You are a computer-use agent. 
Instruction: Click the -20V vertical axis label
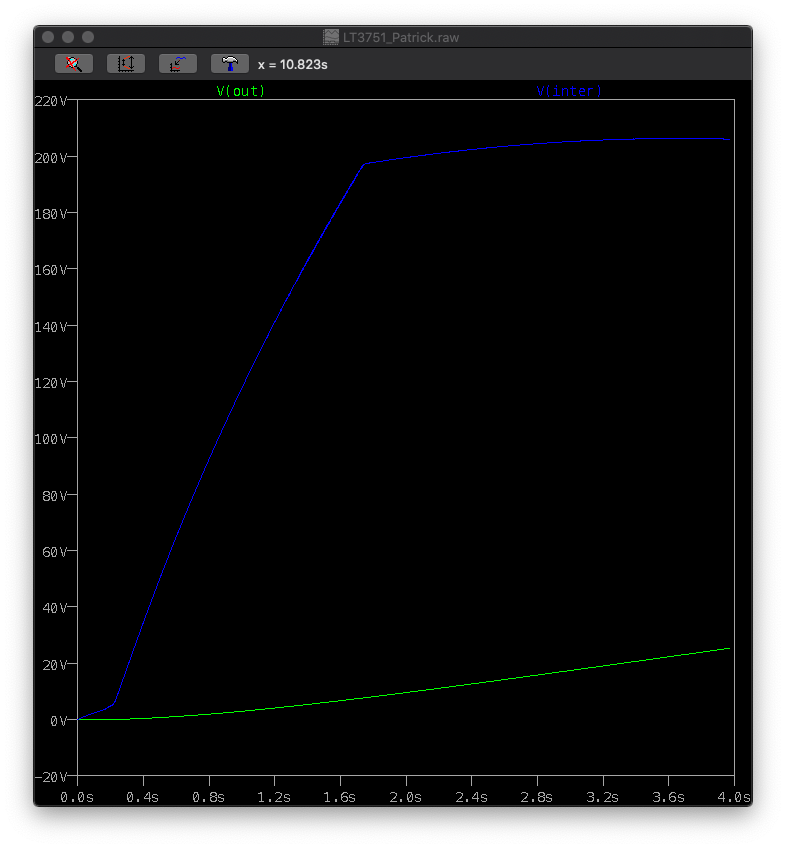[51, 777]
